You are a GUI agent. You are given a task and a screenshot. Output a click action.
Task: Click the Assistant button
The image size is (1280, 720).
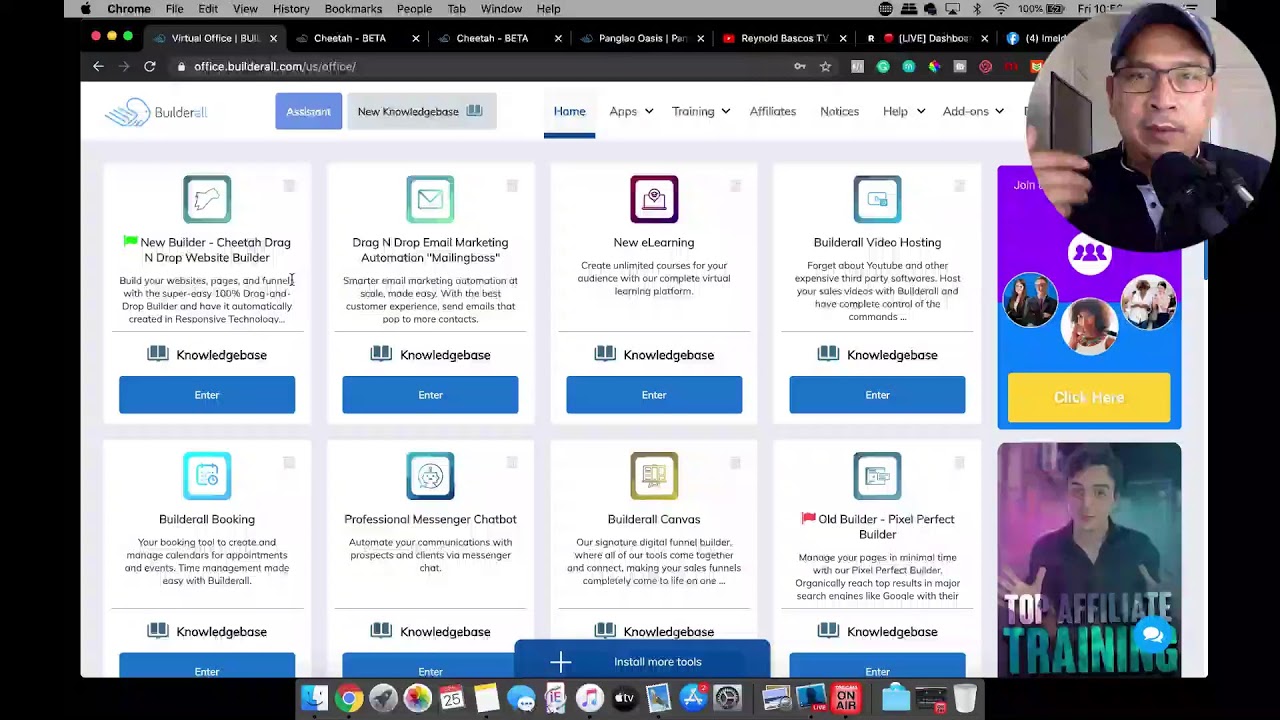309,111
